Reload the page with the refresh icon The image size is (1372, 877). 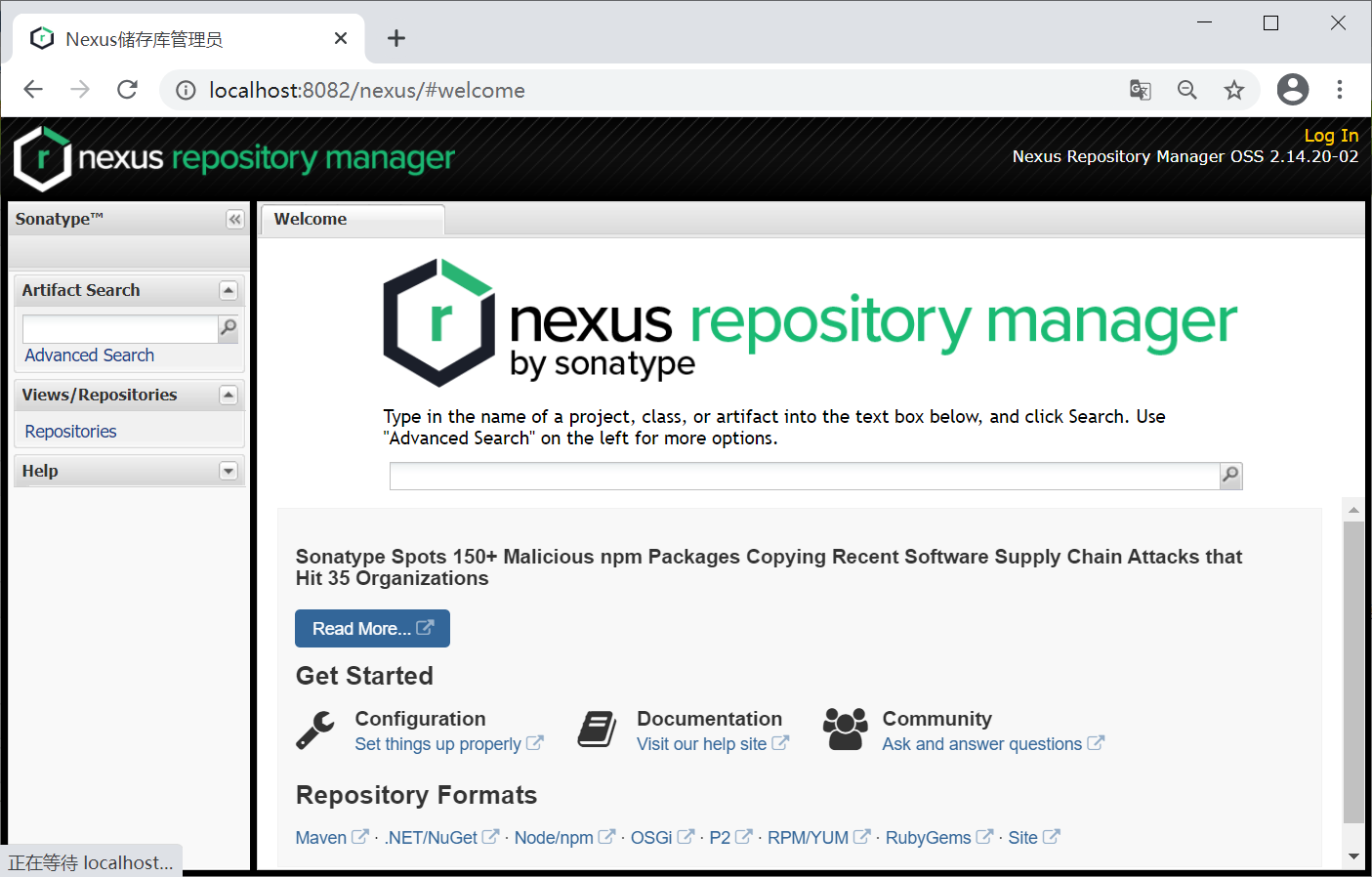pos(127,89)
